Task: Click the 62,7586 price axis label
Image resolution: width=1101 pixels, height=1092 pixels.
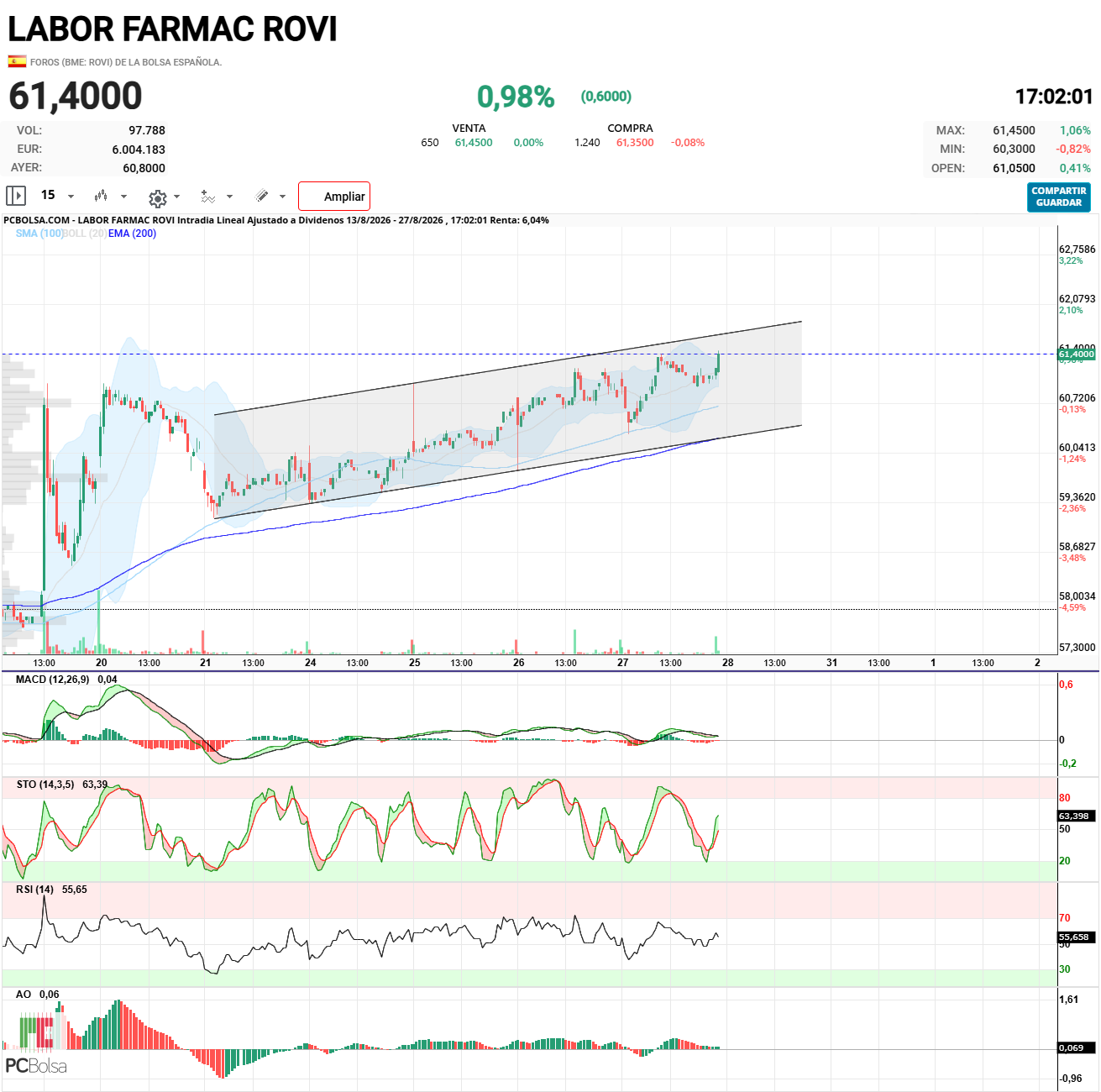Action: 1077,249
